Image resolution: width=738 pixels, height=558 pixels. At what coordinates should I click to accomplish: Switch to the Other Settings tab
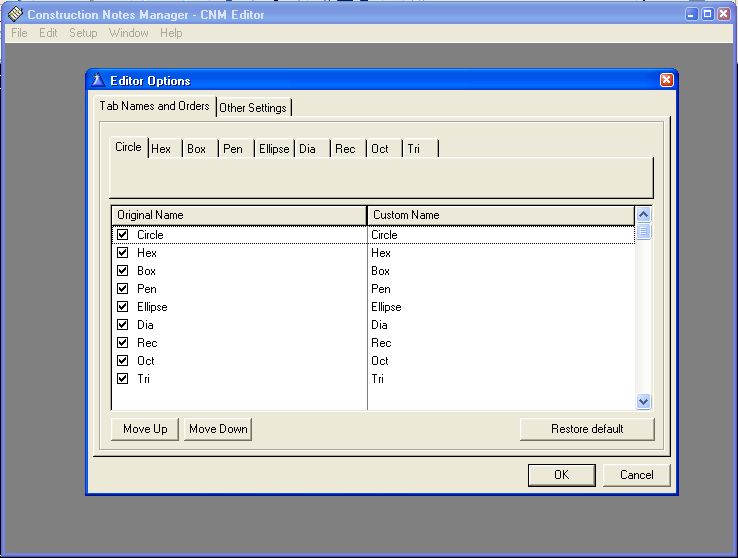(x=253, y=108)
